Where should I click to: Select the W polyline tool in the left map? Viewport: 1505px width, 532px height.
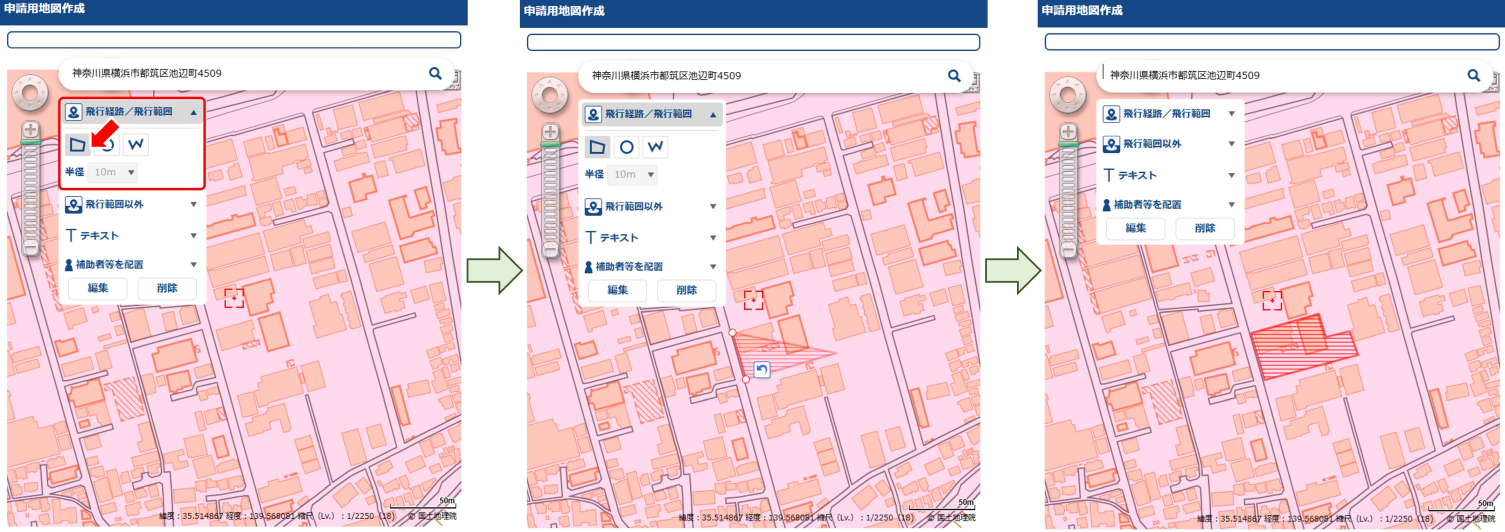click(136, 145)
